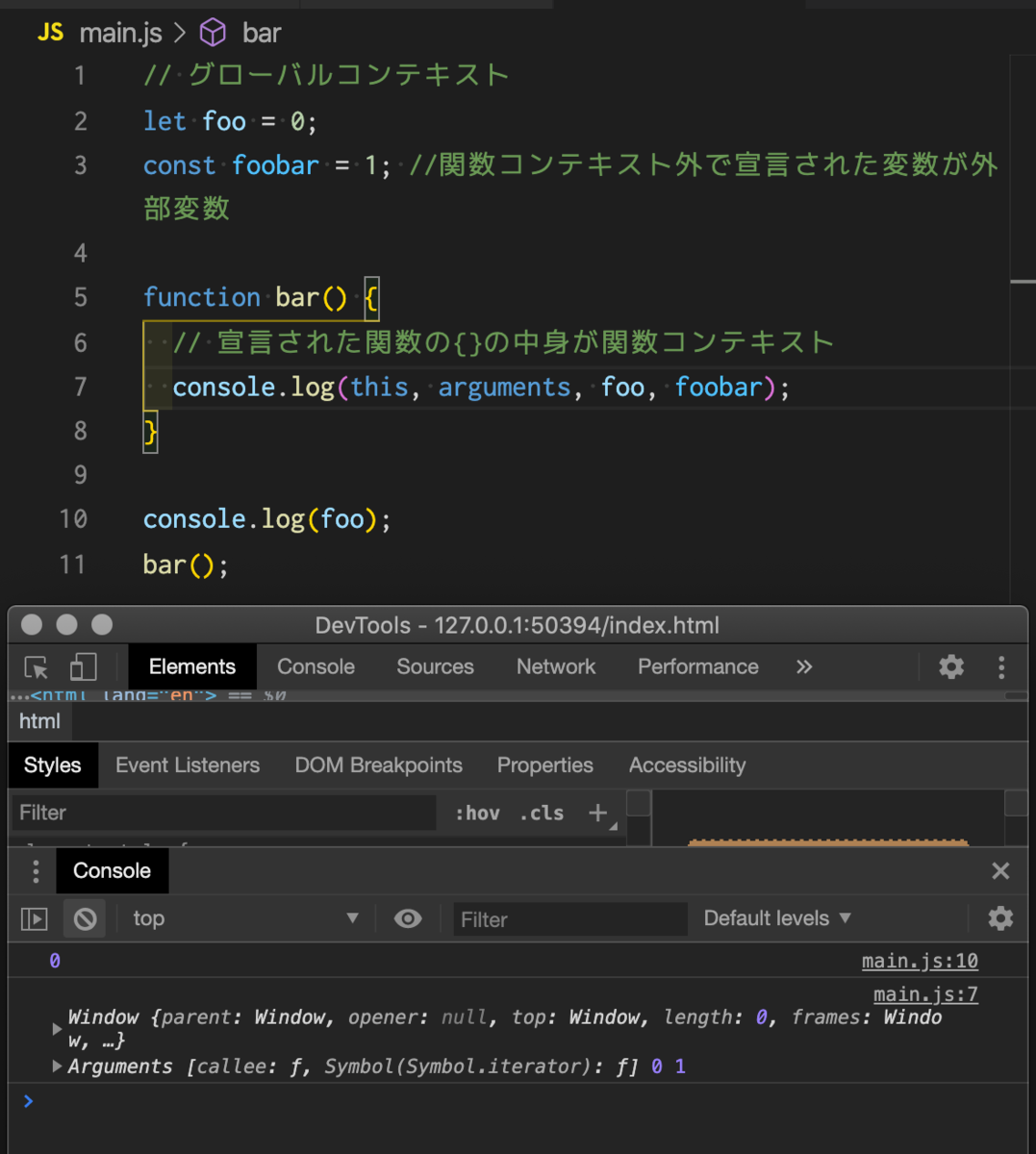Focus the Styles Filter input
1036x1154 pixels.
click(x=223, y=813)
